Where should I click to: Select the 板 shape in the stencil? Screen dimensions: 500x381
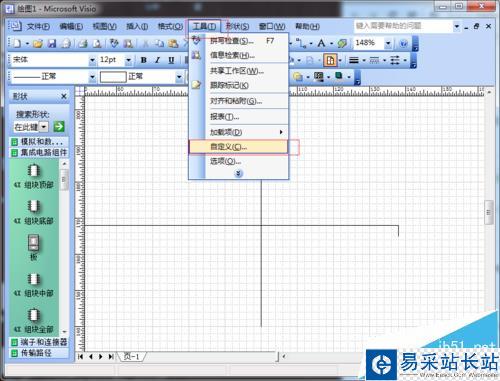[33, 247]
